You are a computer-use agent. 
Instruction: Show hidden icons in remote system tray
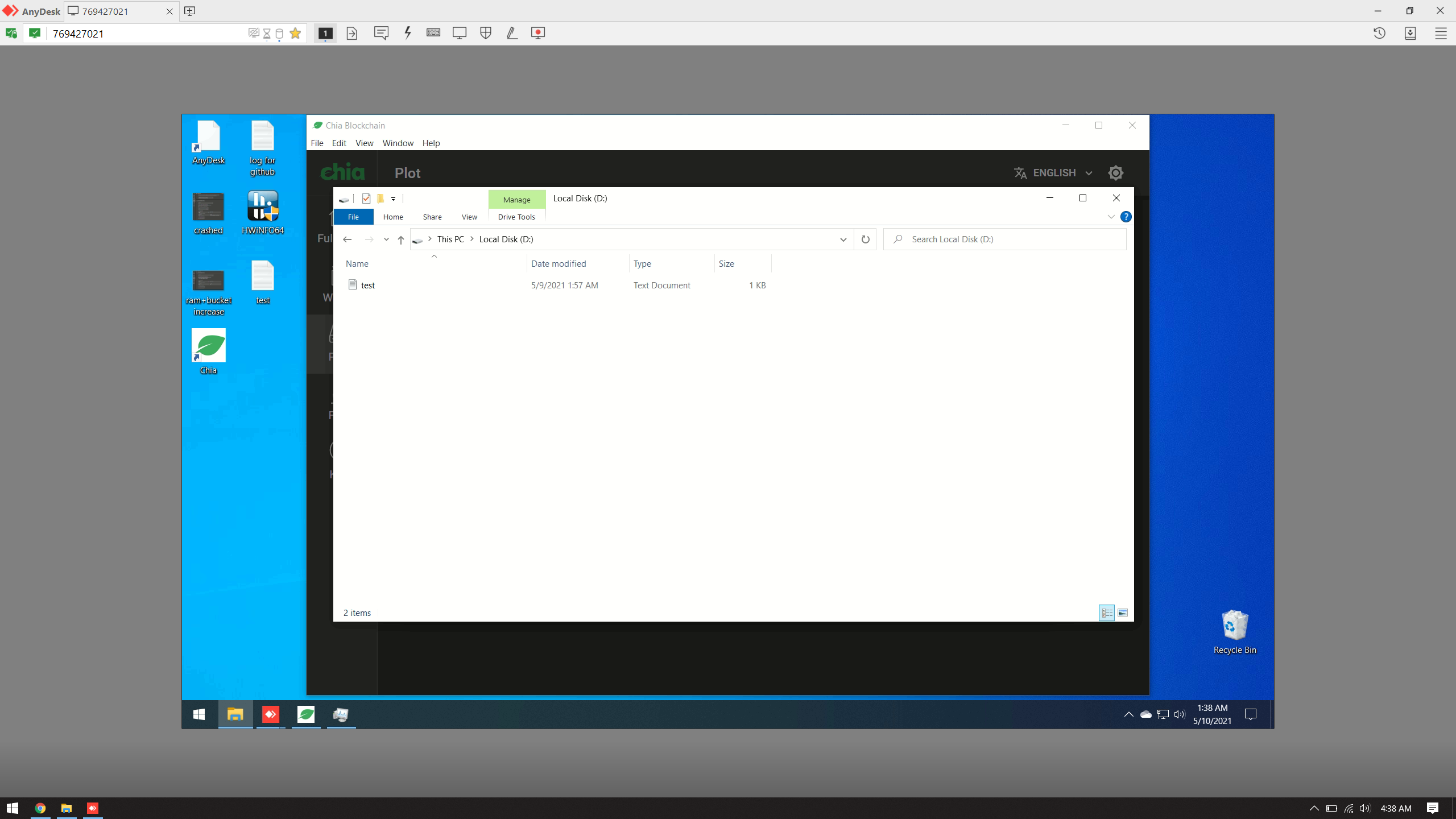click(1129, 714)
